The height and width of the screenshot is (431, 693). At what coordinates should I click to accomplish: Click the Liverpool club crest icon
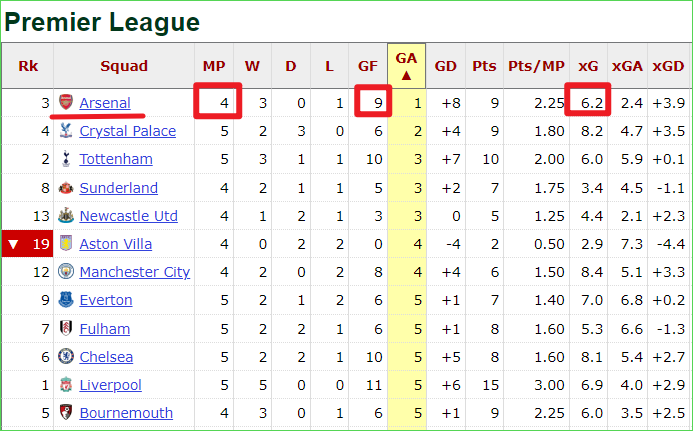coord(66,385)
